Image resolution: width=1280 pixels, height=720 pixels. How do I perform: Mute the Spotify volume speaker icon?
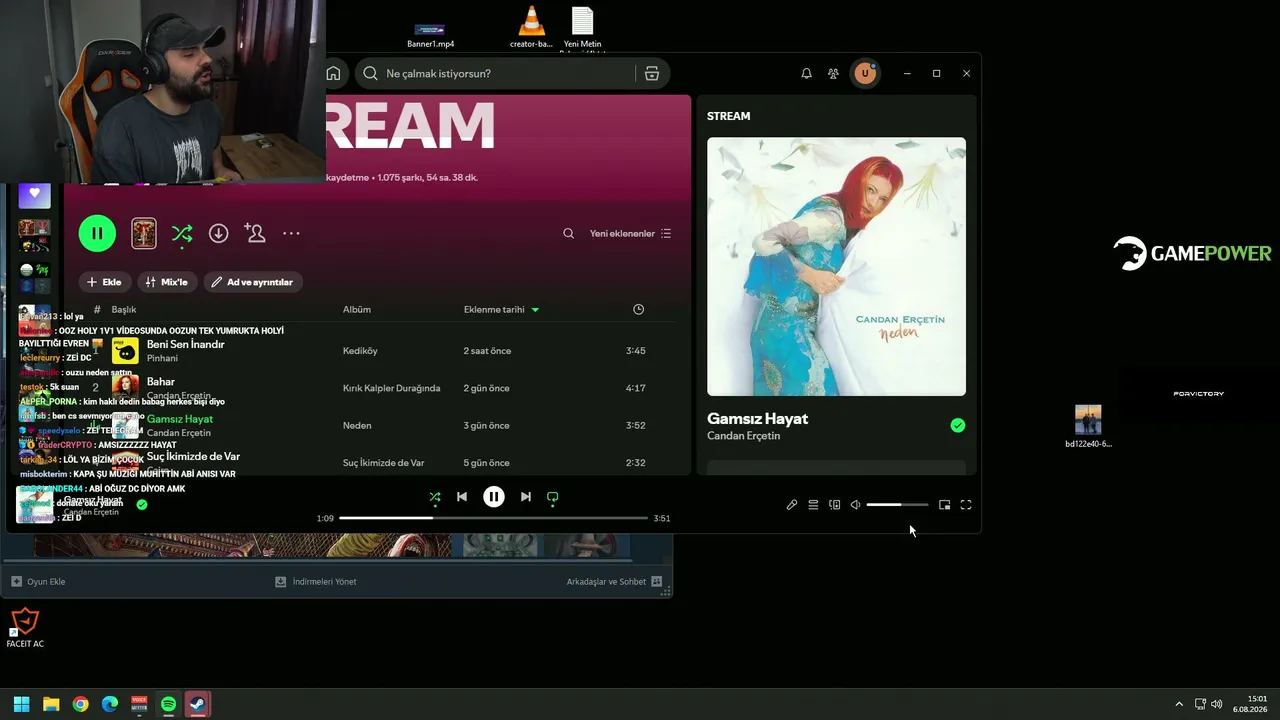tap(855, 505)
